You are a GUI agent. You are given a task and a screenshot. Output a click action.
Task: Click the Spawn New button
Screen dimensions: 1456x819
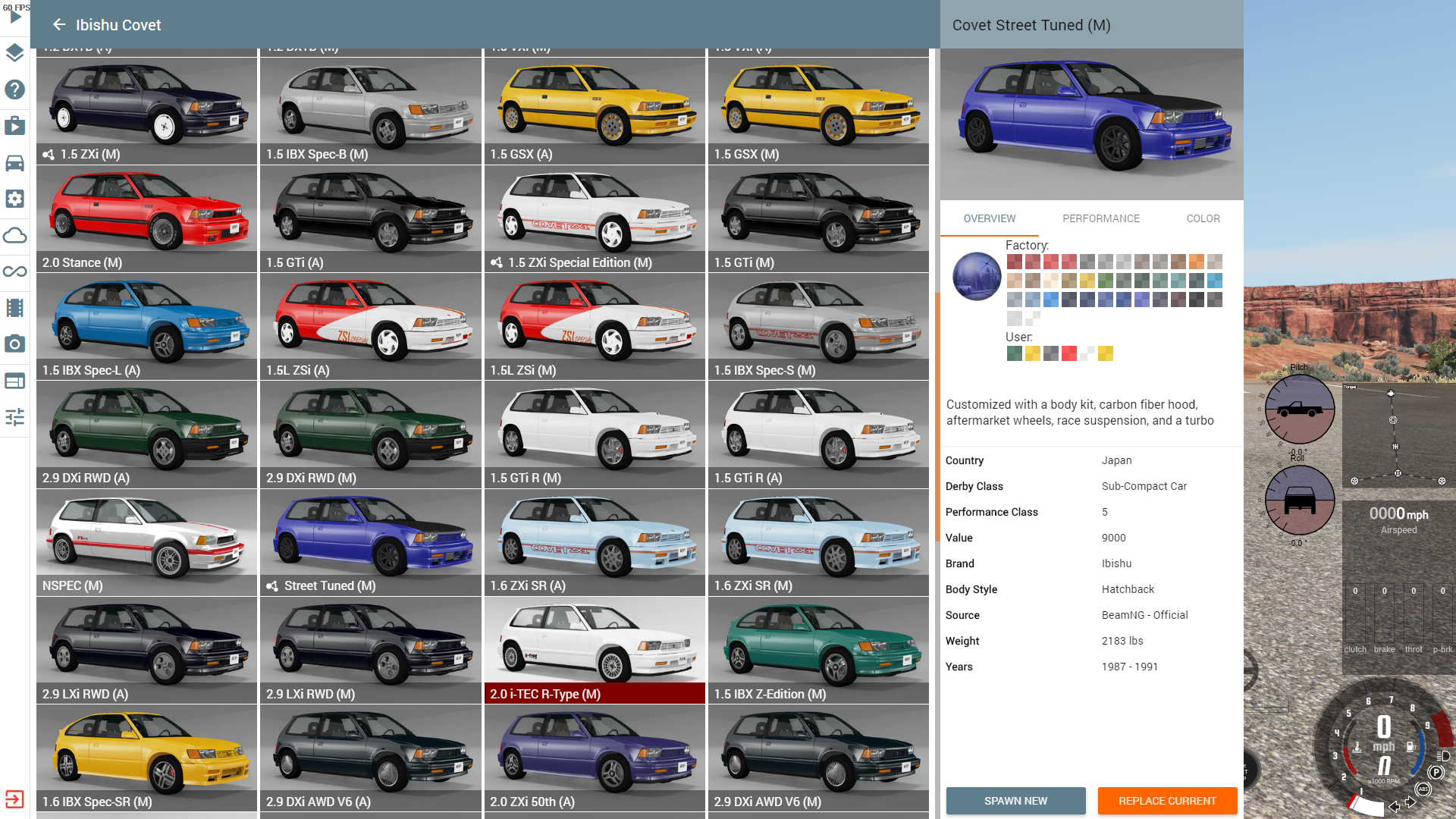click(x=1015, y=801)
